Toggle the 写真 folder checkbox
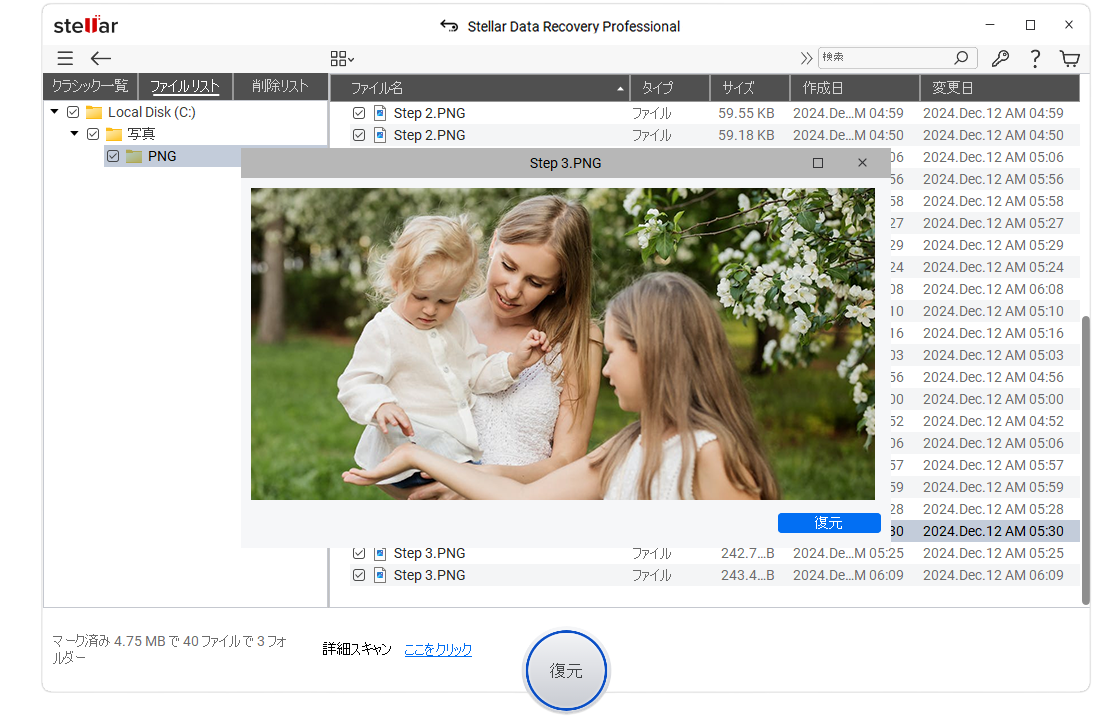The height and width of the screenshot is (723, 1118). click(93, 134)
